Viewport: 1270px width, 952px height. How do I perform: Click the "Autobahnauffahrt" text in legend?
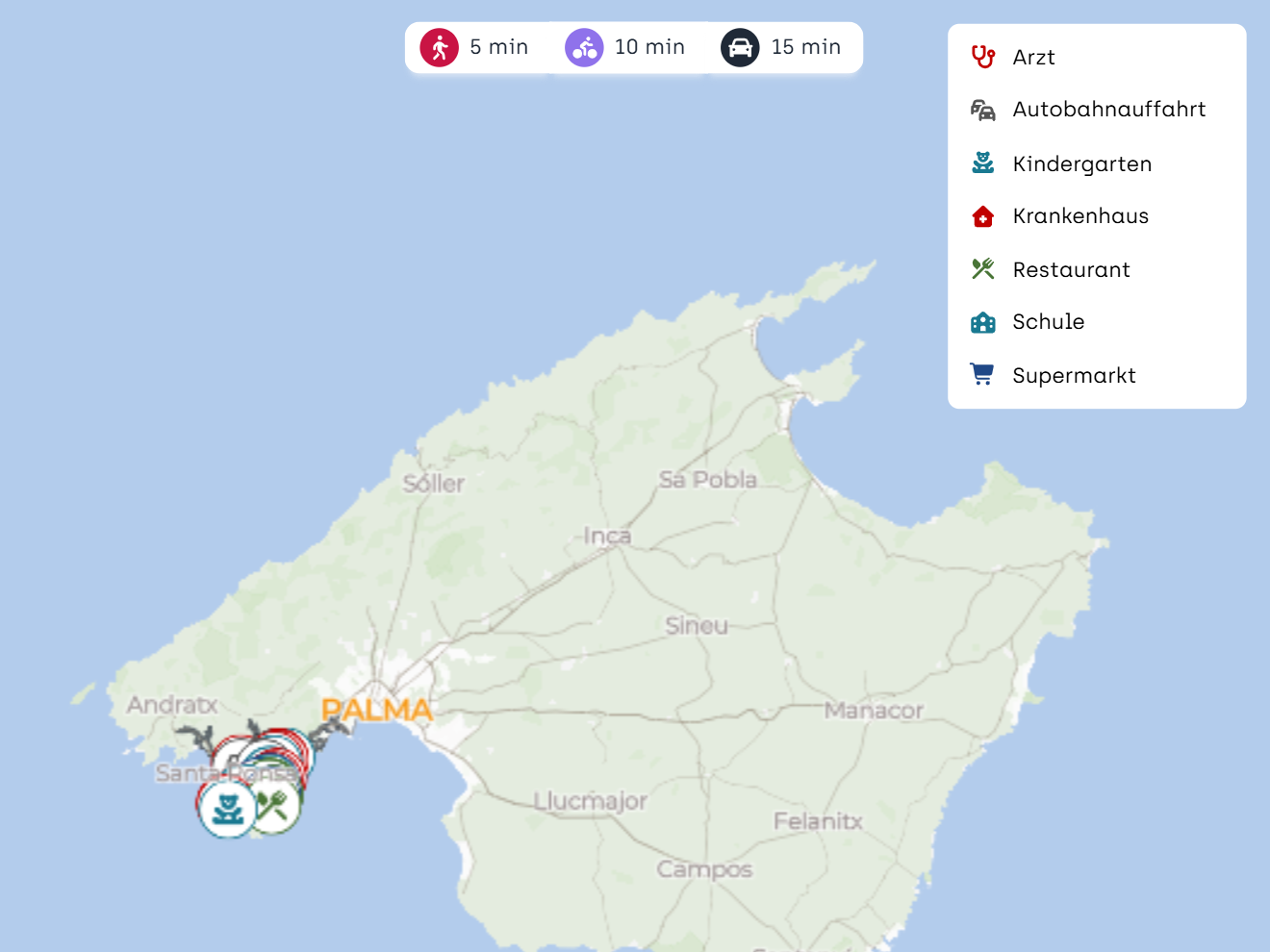pyautogui.click(x=1108, y=110)
